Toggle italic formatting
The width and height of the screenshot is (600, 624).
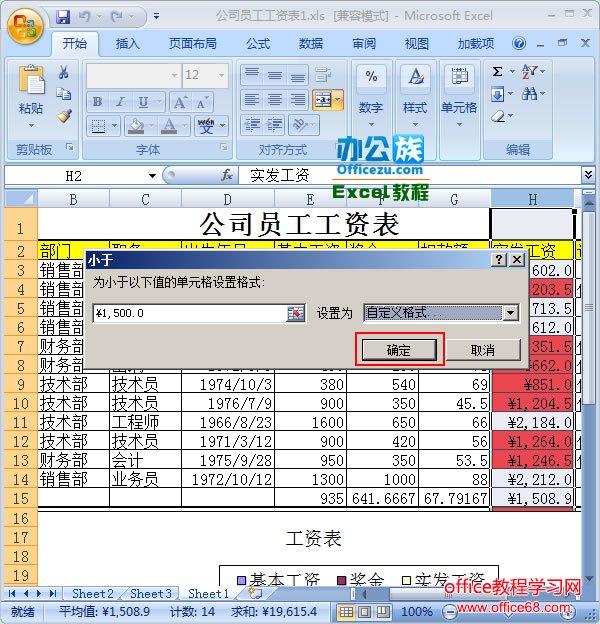coord(120,102)
